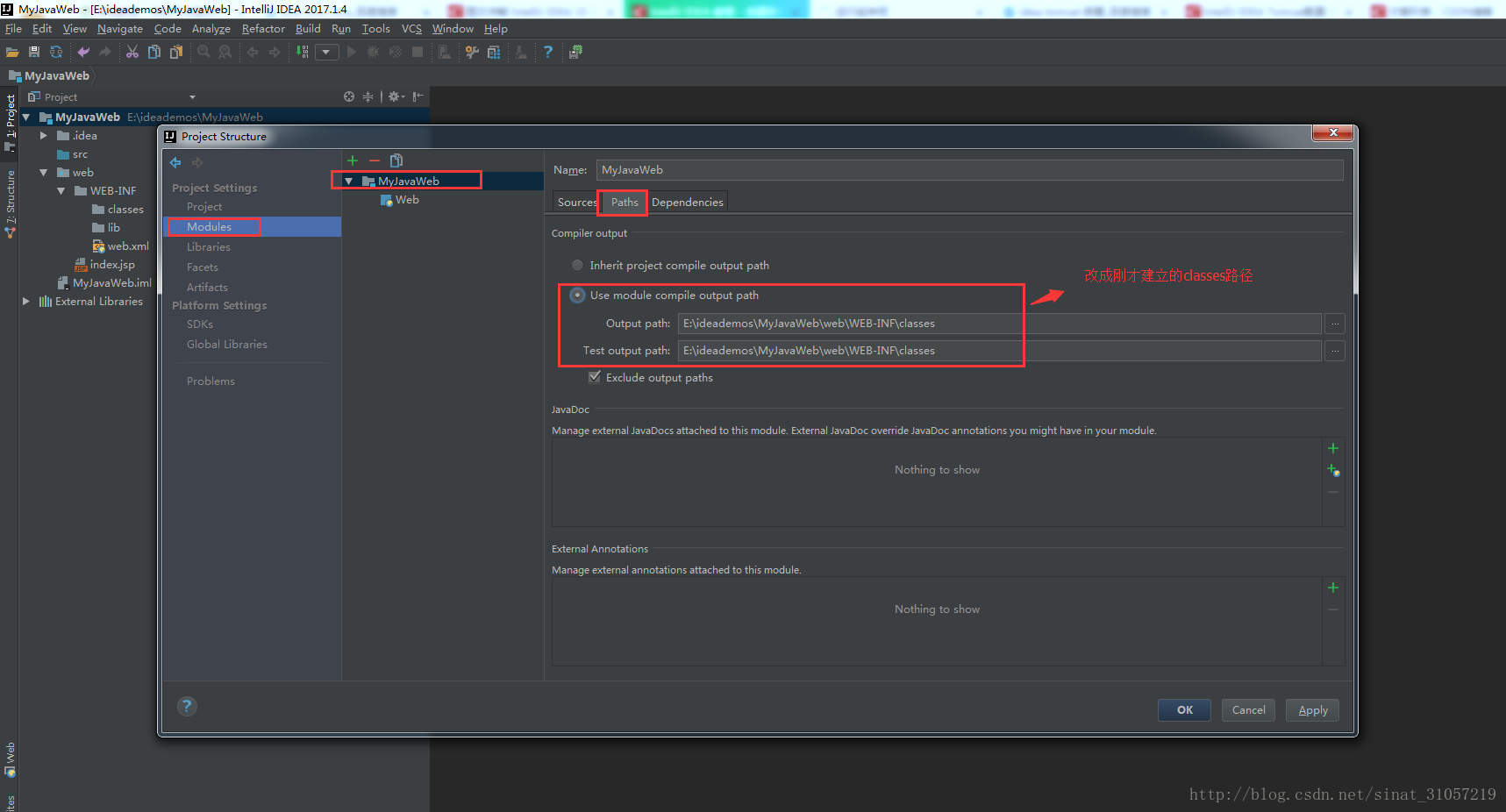Click the Help question mark toolbar icon
The height and width of the screenshot is (812, 1506).
548,53
